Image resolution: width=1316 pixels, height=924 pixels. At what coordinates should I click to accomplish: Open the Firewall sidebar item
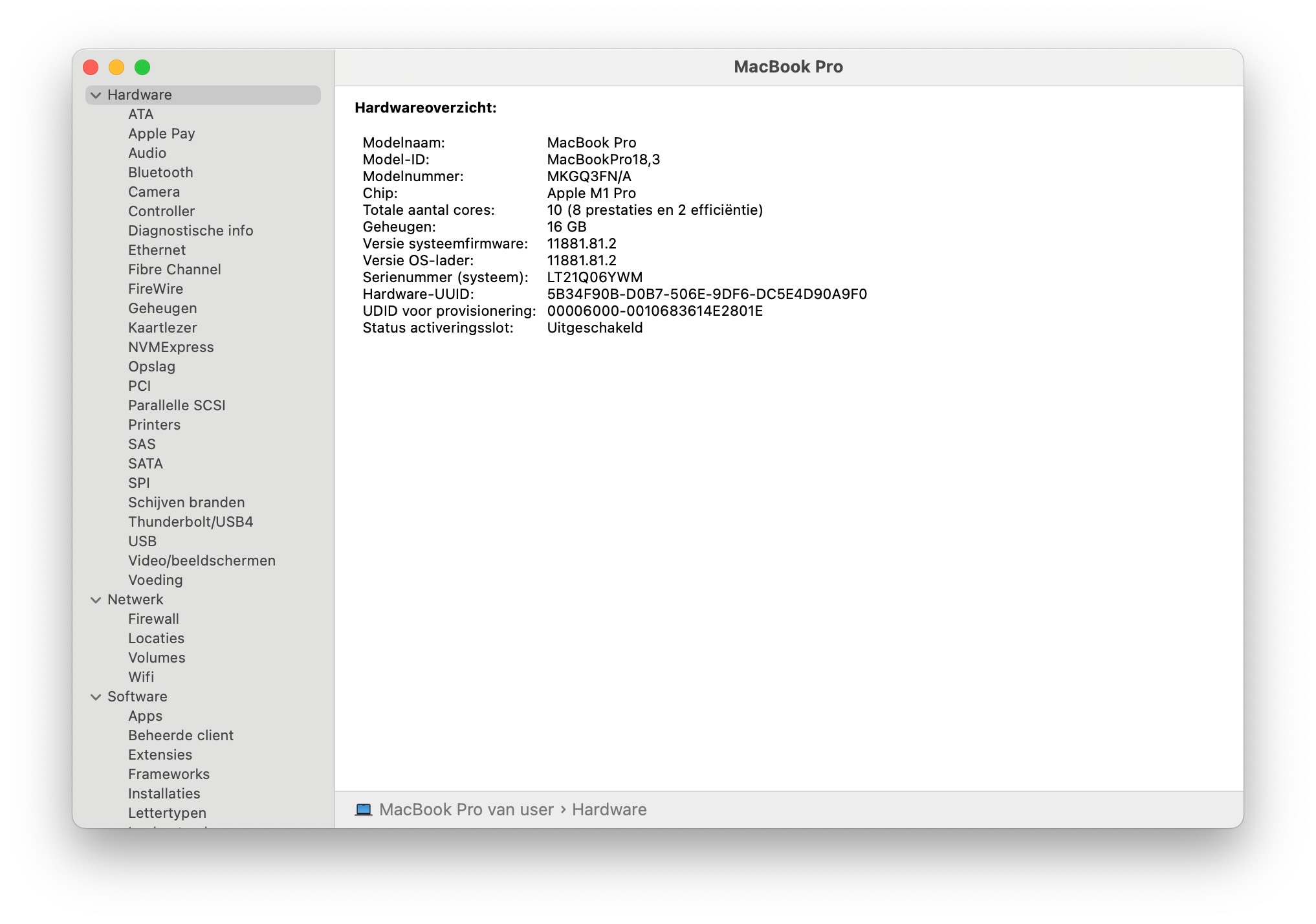click(x=153, y=619)
